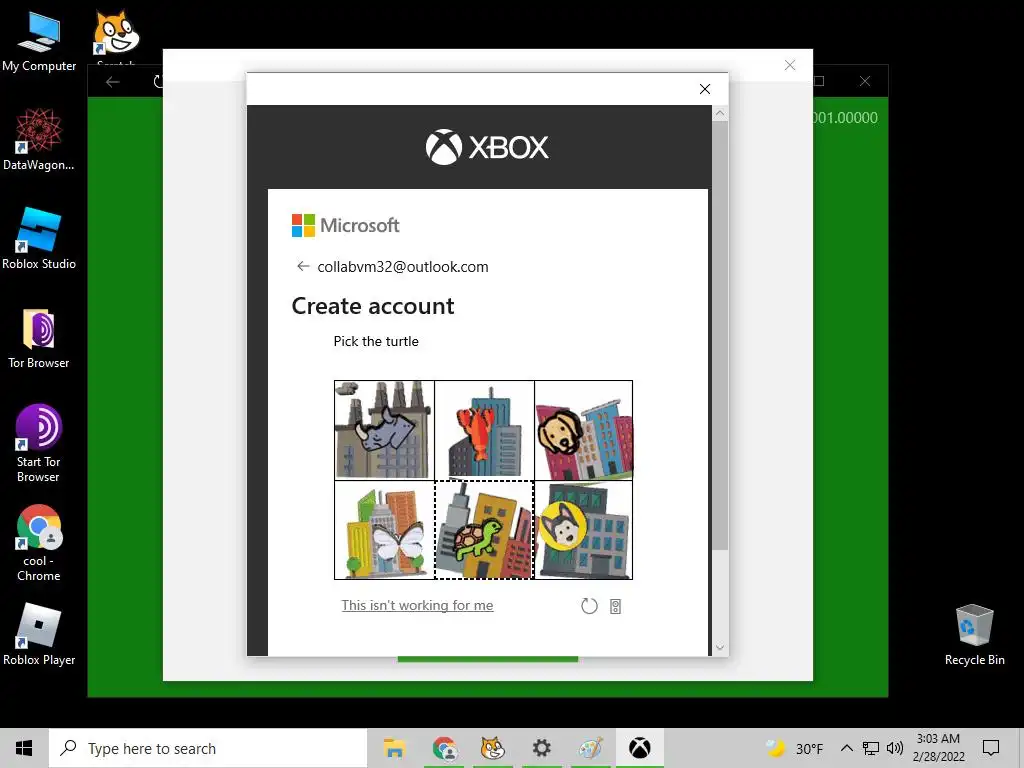This screenshot has height=768, width=1024.
Task: Open My Computer desktop icon
Action: tap(39, 42)
